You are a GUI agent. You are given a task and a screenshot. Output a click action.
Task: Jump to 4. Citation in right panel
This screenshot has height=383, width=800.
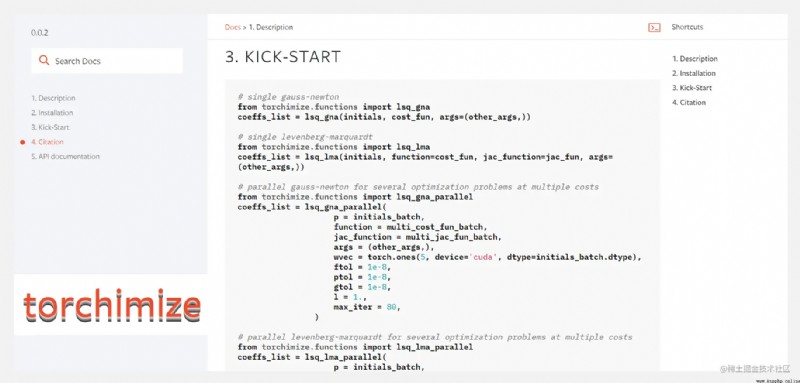689,103
